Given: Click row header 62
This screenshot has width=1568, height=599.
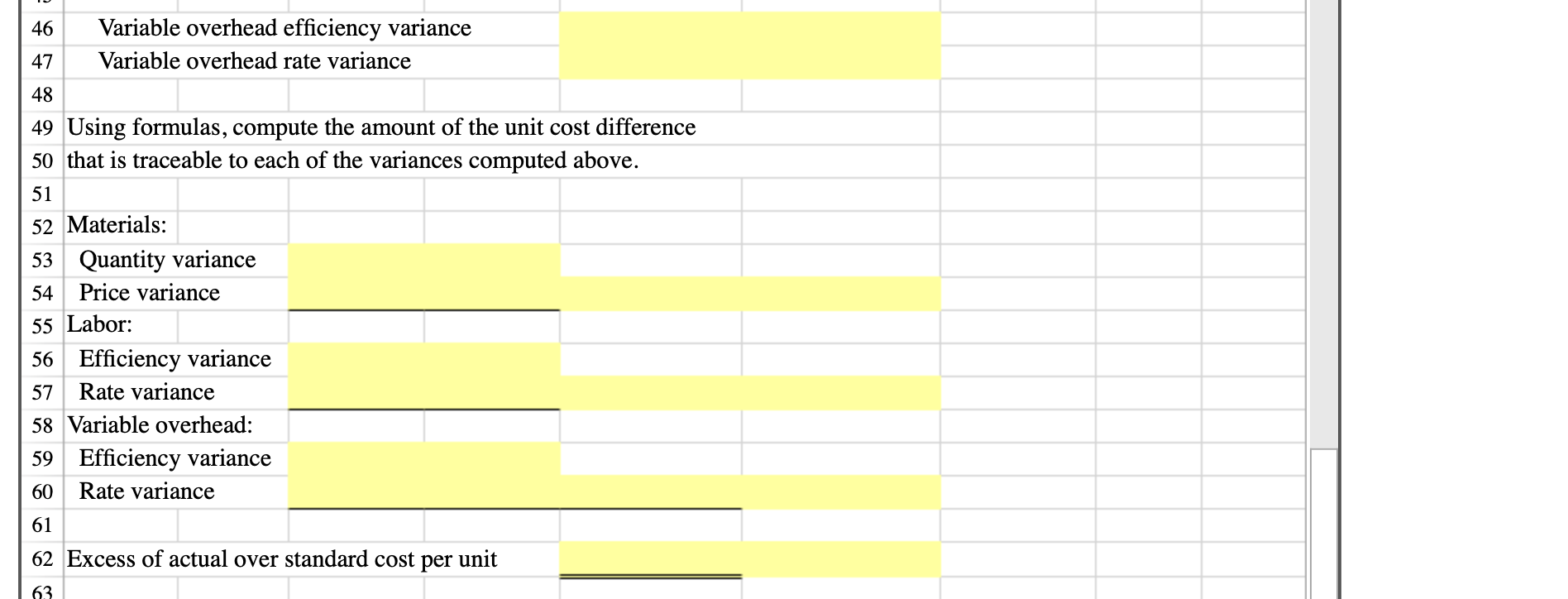Looking at the screenshot, I should (x=44, y=558).
